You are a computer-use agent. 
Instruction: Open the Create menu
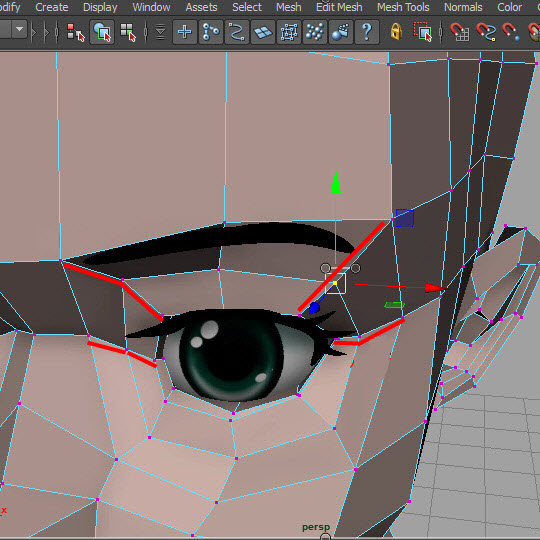52,7
